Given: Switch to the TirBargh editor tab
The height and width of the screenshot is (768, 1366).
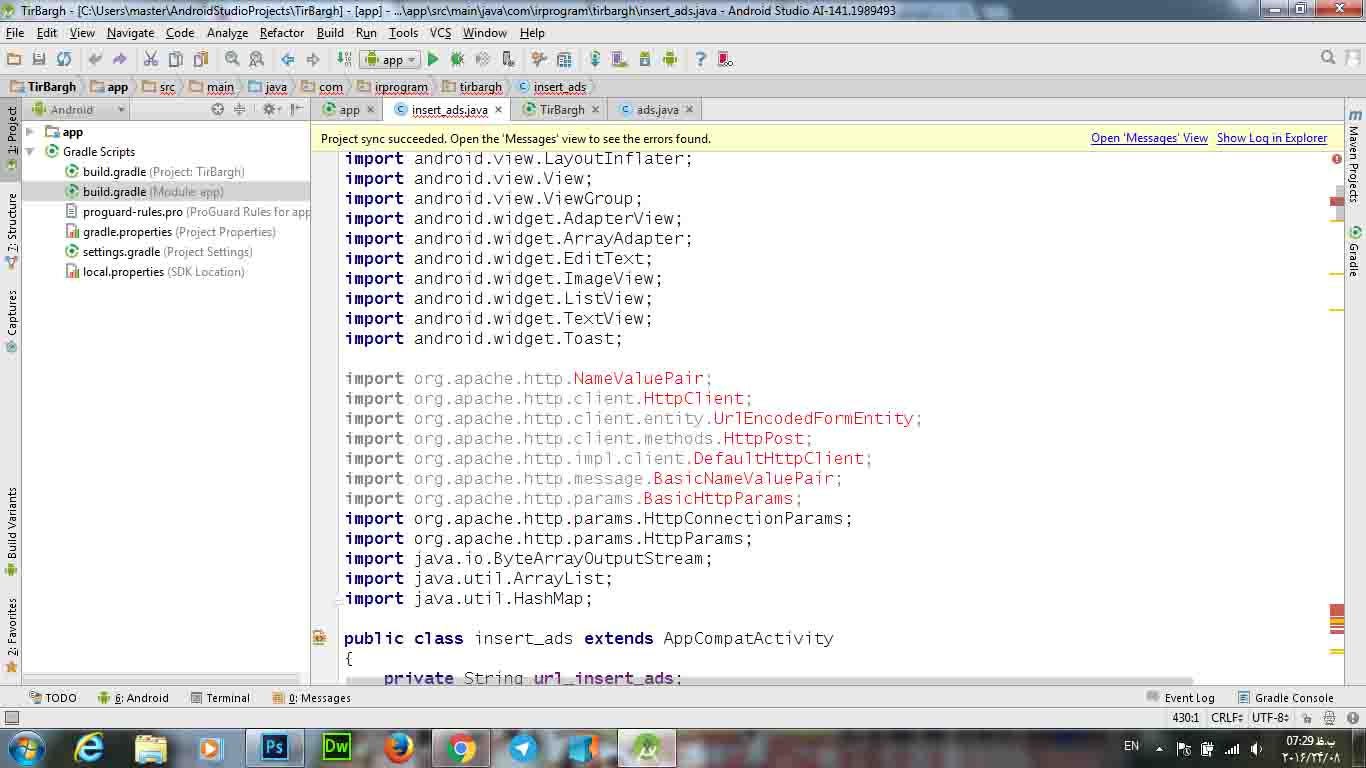Looking at the screenshot, I should 561,110.
